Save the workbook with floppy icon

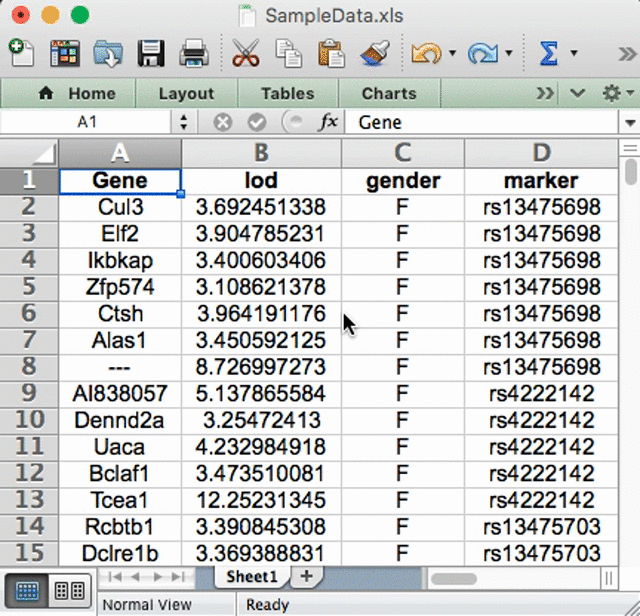[151, 53]
